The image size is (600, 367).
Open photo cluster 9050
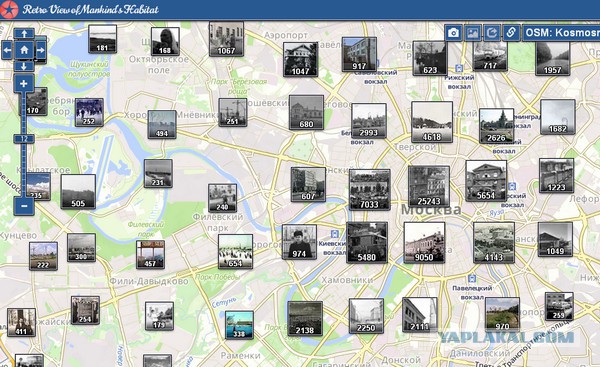(424, 243)
